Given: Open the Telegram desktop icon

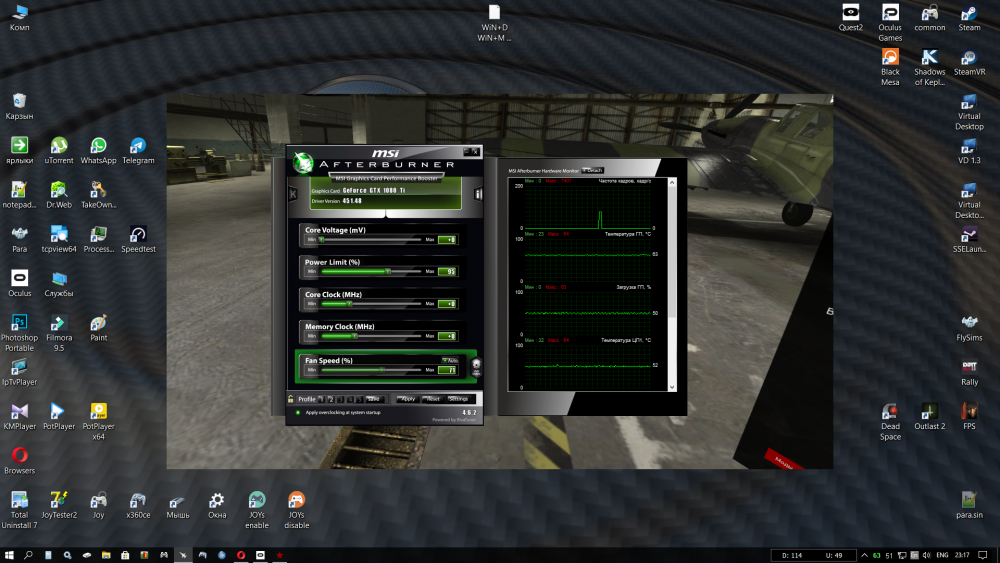Looking at the screenshot, I should (x=138, y=151).
